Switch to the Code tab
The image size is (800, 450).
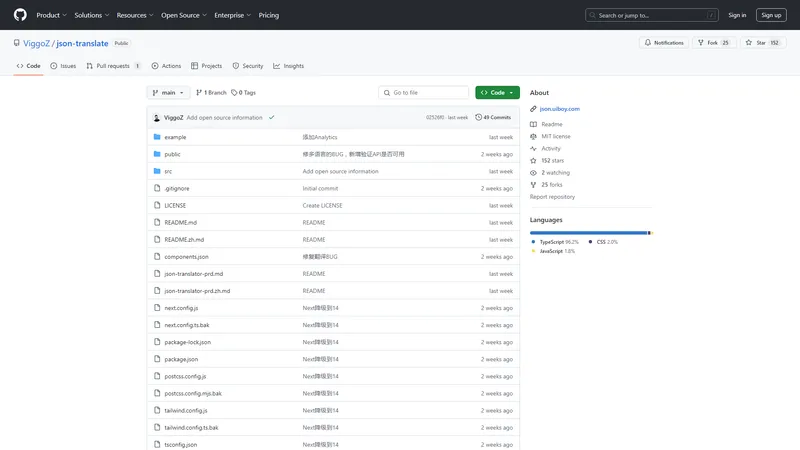[x=29, y=66]
